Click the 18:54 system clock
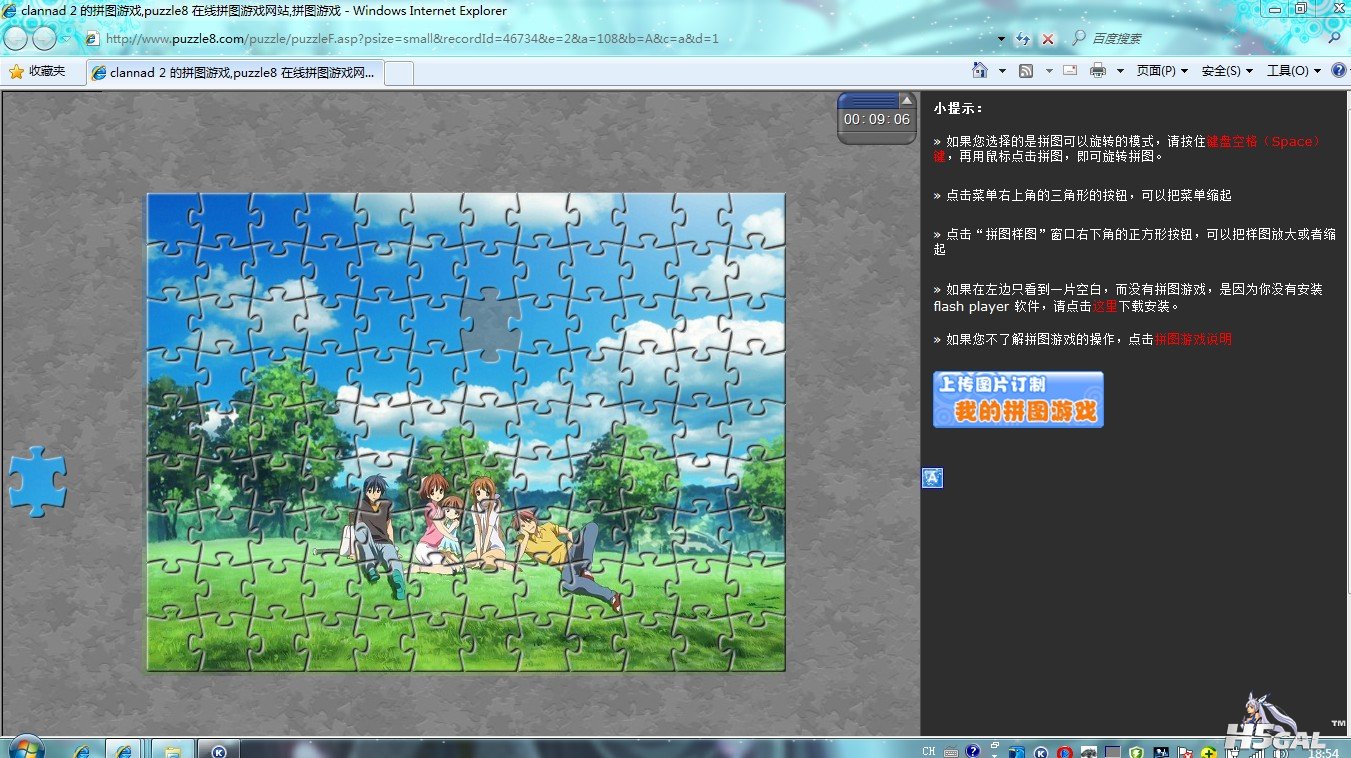Viewport: 1351px width, 758px height. (x=1322, y=752)
